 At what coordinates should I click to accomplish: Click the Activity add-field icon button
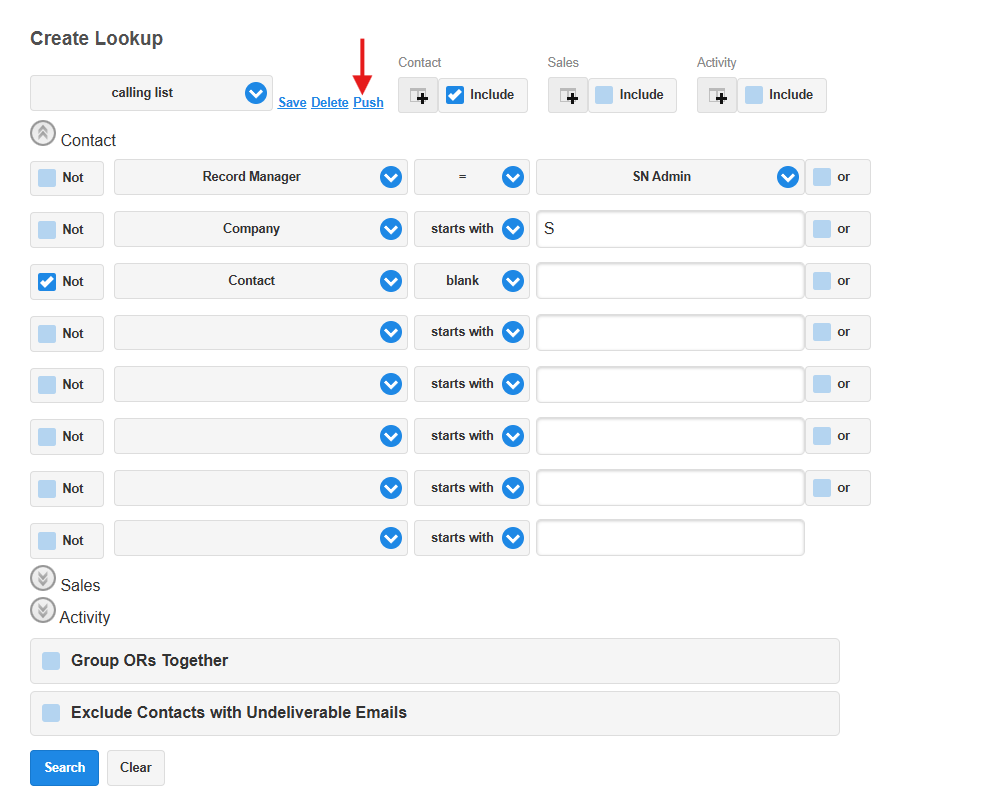tap(717, 96)
